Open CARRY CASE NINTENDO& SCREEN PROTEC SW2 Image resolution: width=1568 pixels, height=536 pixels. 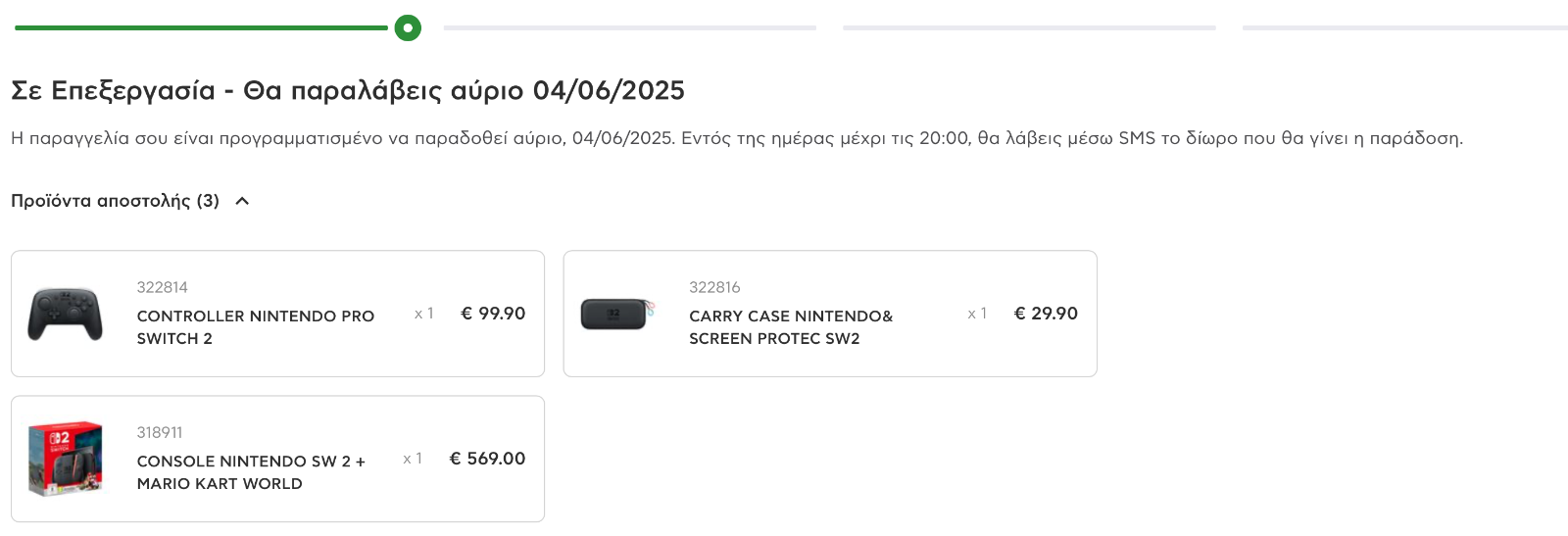(x=791, y=327)
